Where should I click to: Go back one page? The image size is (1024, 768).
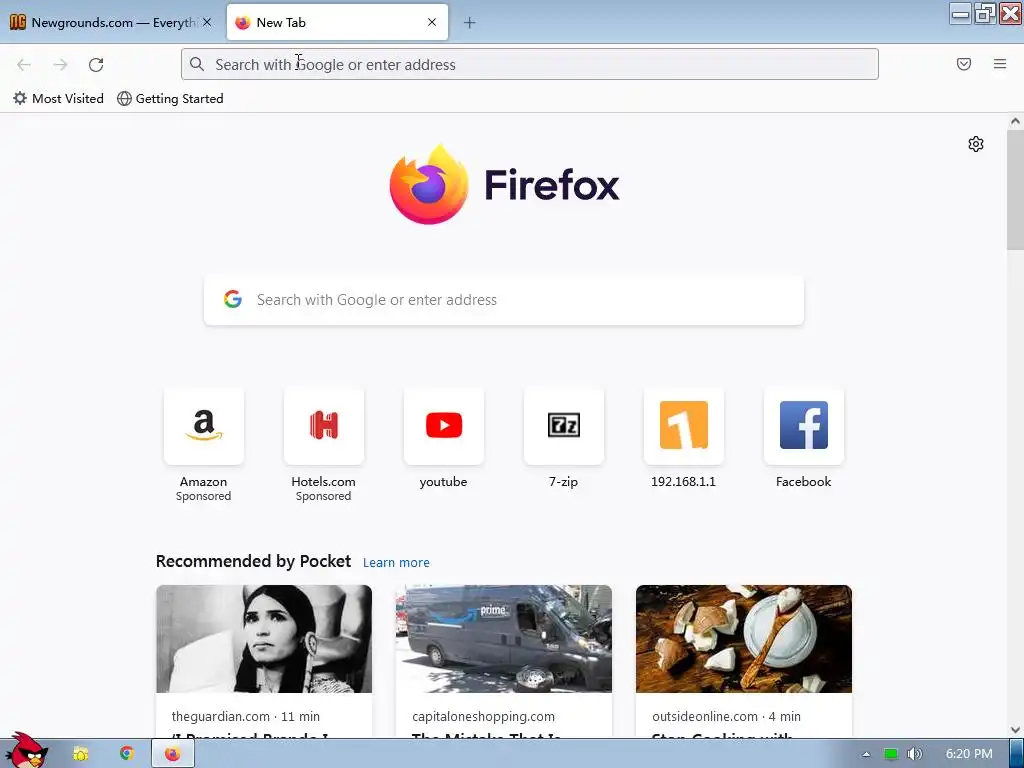point(24,65)
